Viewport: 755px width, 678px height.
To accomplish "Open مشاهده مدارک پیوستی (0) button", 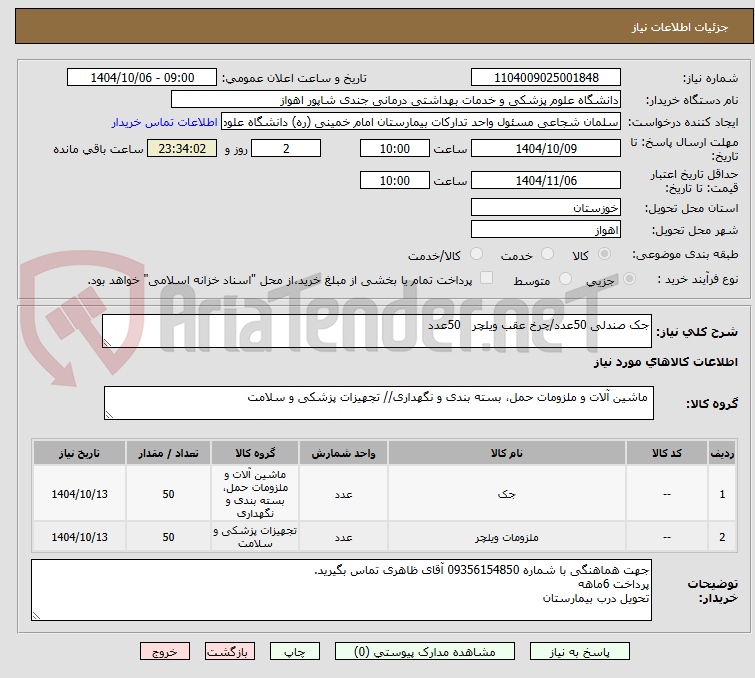I will click(424, 652).
